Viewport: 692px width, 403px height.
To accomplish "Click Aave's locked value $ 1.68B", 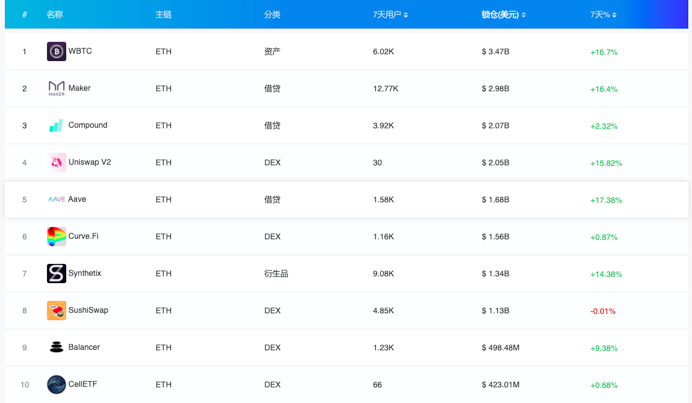I will click(x=495, y=200).
